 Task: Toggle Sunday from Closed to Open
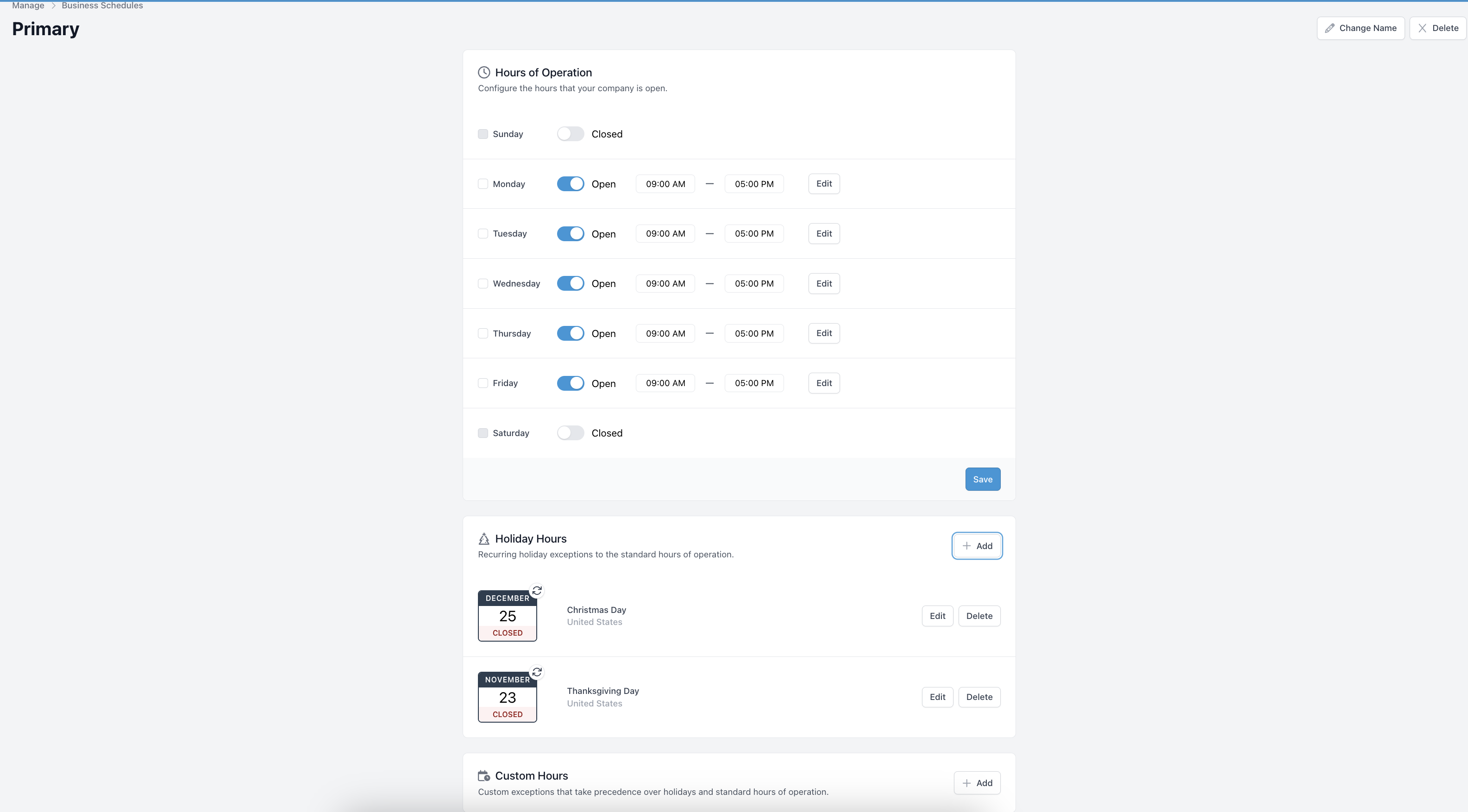(x=571, y=134)
